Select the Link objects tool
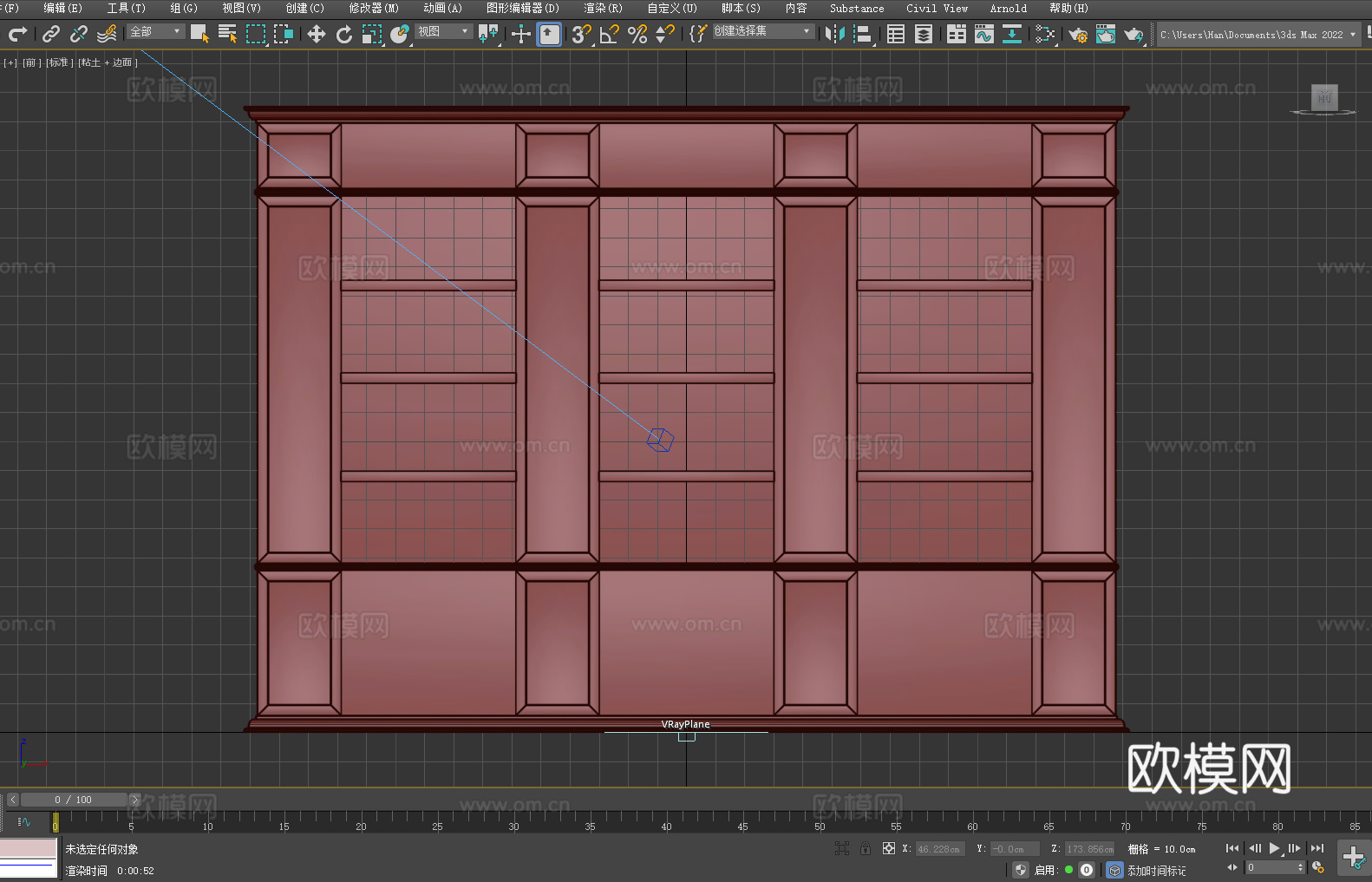 point(51,34)
